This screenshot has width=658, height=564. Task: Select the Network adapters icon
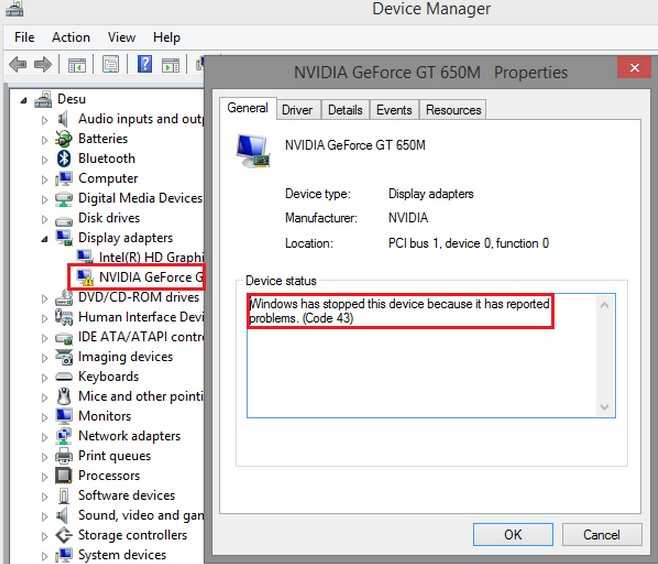click(64, 436)
